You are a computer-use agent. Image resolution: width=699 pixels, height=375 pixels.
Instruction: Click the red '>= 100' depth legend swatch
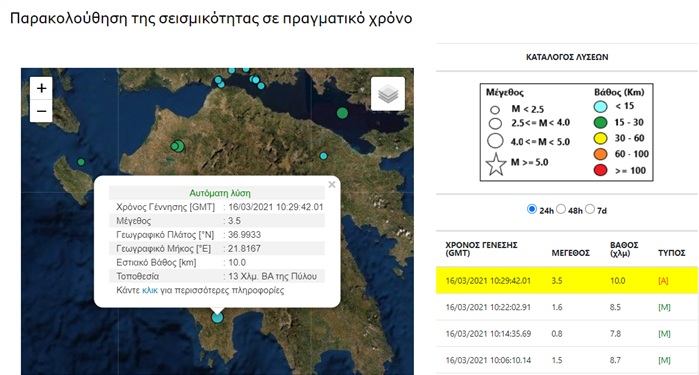click(x=600, y=170)
